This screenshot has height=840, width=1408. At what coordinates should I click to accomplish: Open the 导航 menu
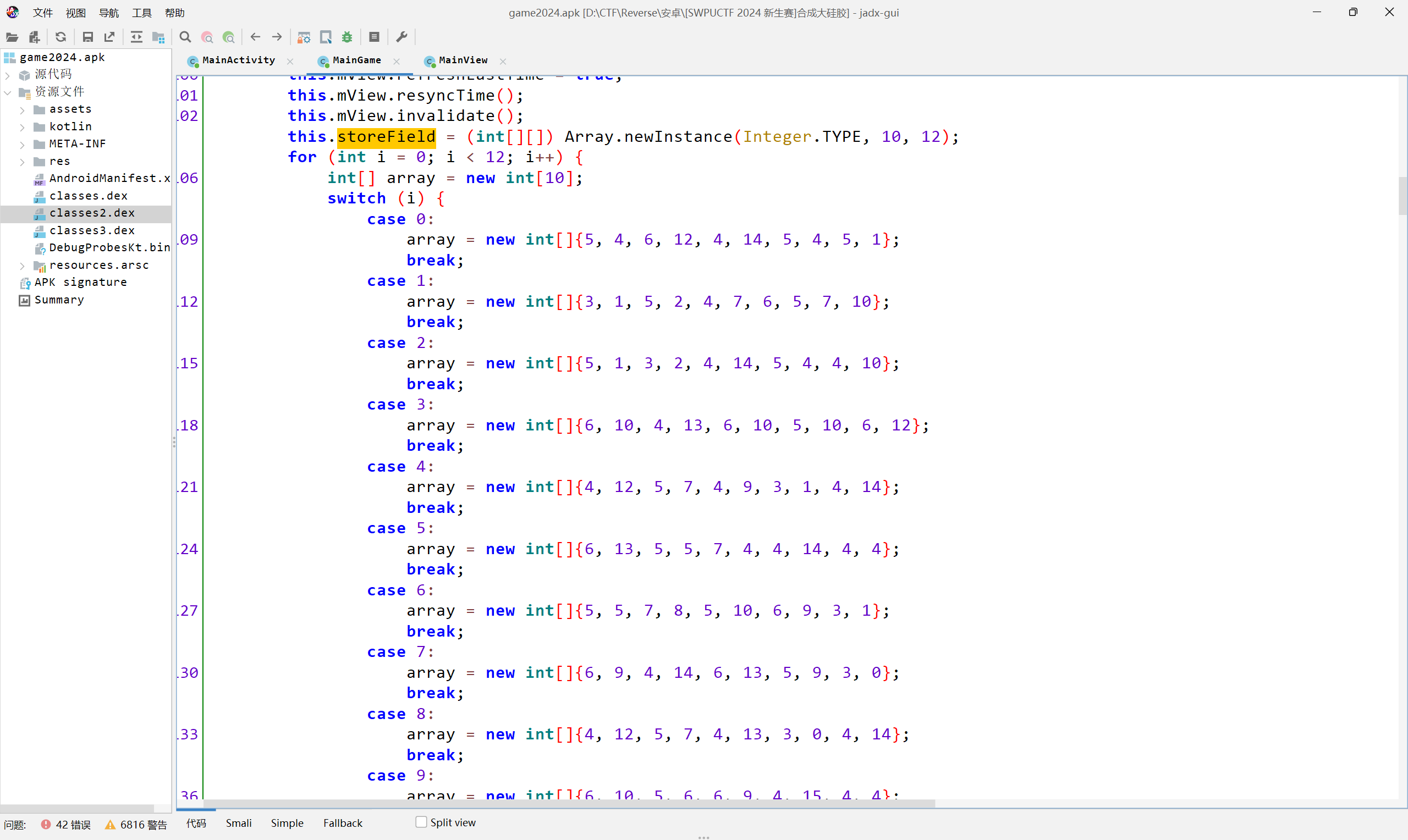(109, 13)
